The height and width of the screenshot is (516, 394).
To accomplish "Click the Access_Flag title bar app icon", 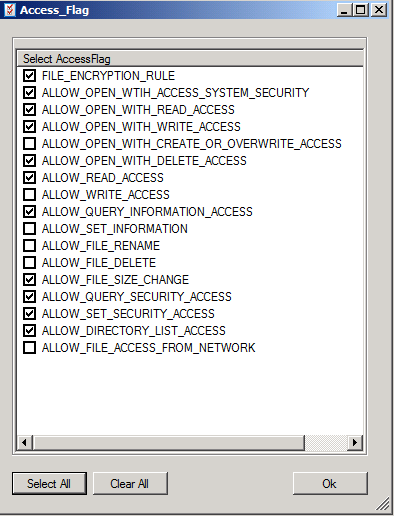I will [10, 10].
